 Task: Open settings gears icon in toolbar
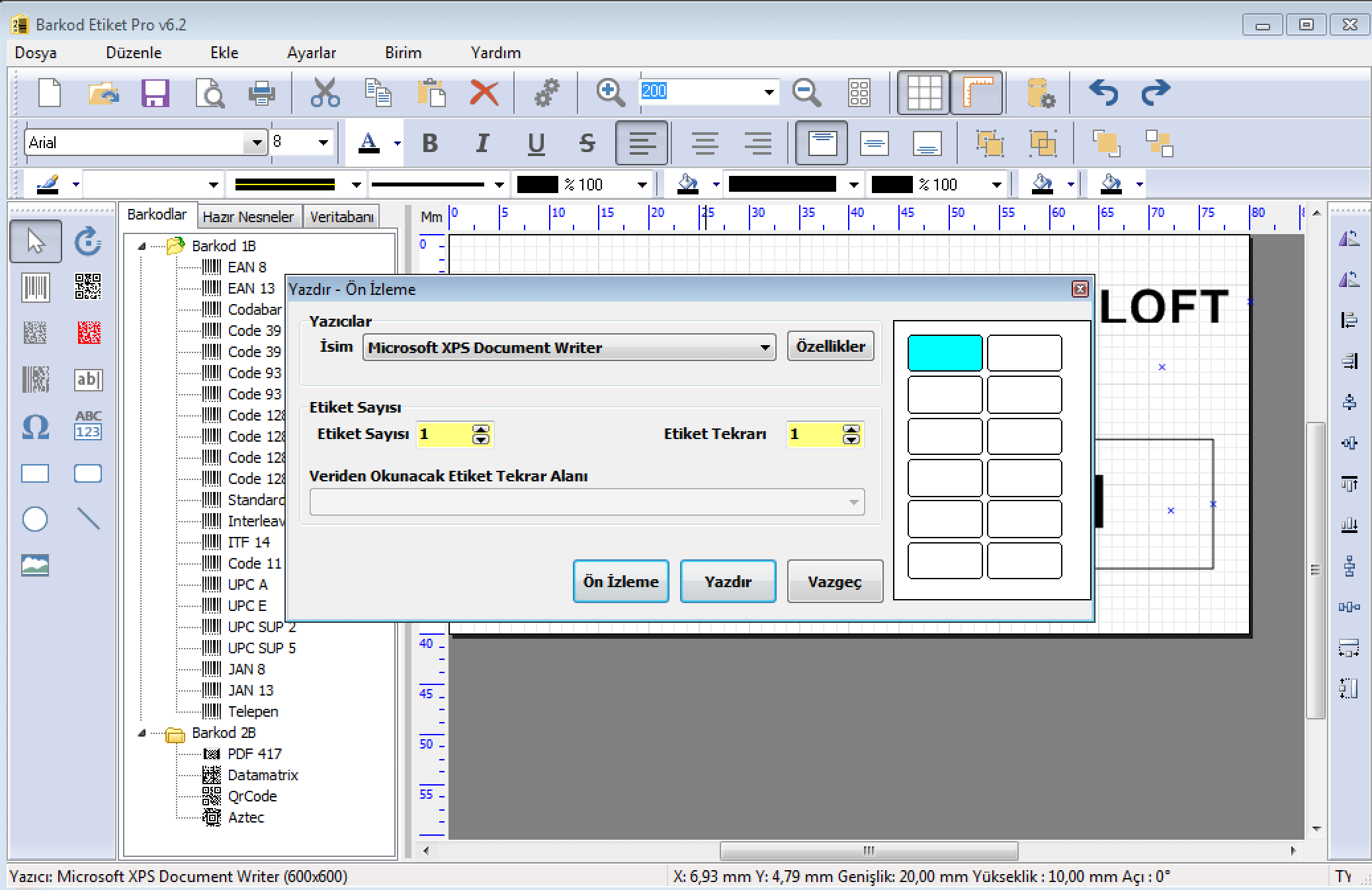pos(546,93)
